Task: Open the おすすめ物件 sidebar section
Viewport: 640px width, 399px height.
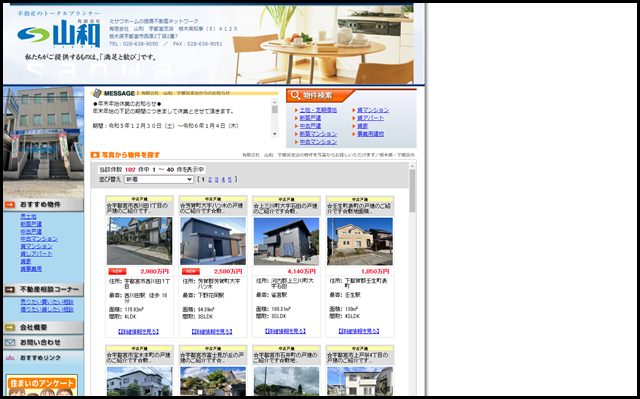Action: click(x=43, y=205)
